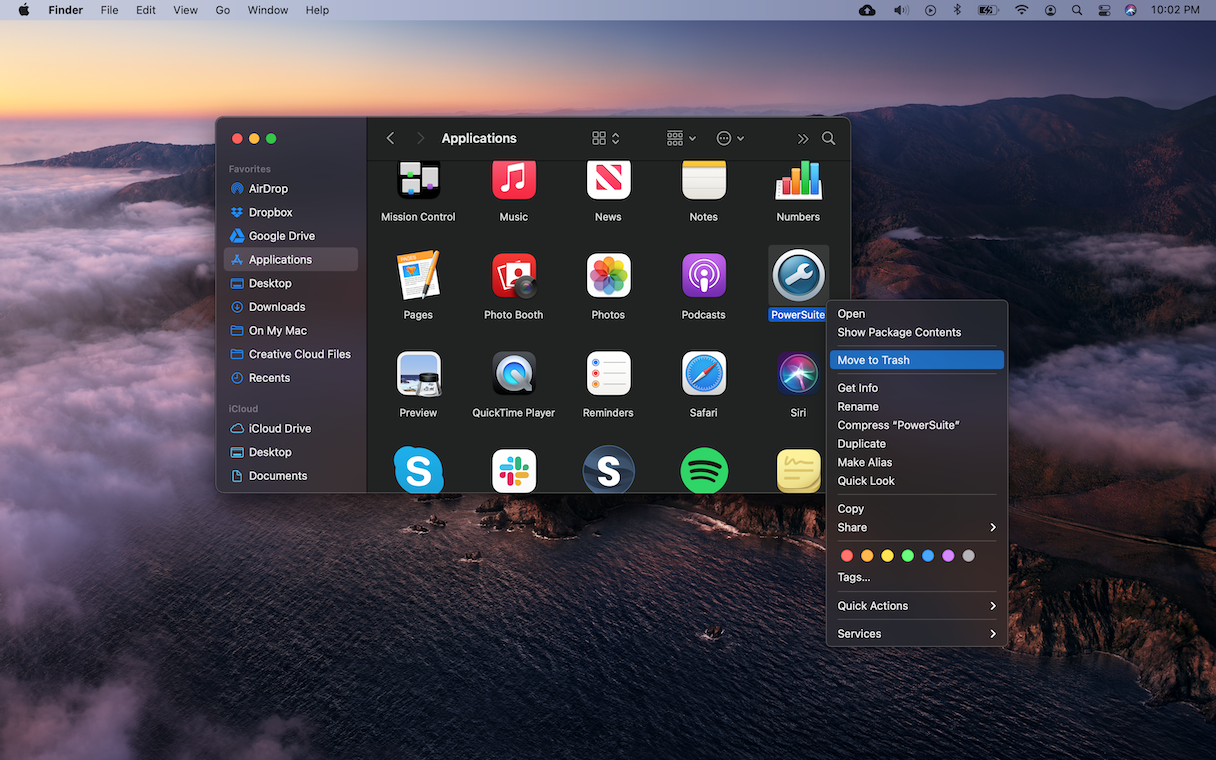Viewport: 1216px width, 760px height.
Task: Click the 10:02 PM clock
Action: 1176,10
